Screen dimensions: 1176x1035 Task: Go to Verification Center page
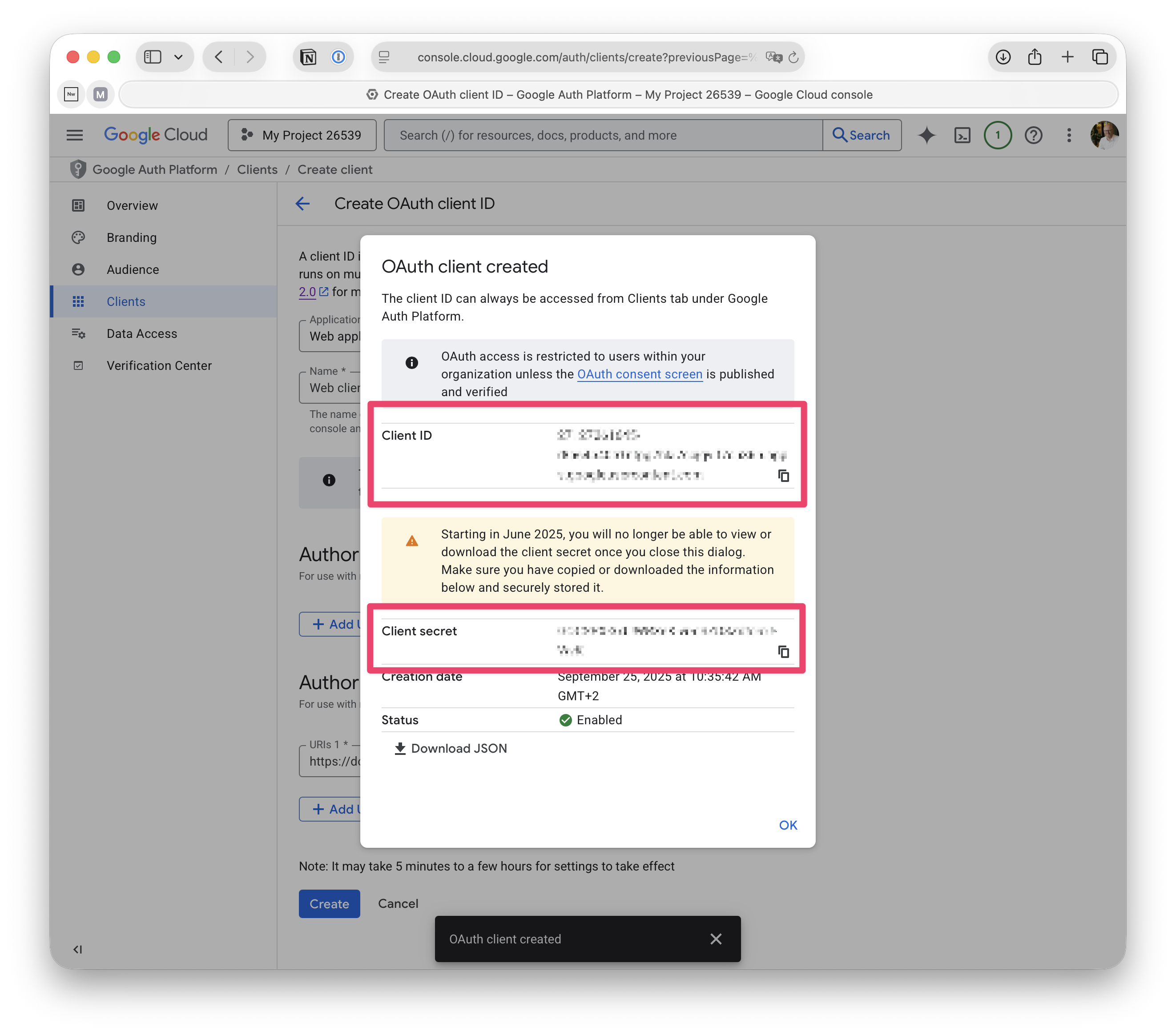pyautogui.click(x=159, y=366)
